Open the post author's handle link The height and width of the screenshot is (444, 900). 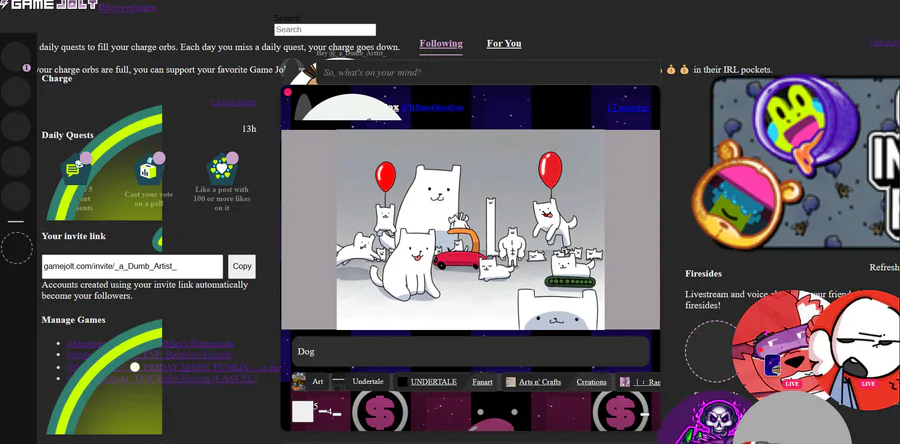[x=432, y=108]
